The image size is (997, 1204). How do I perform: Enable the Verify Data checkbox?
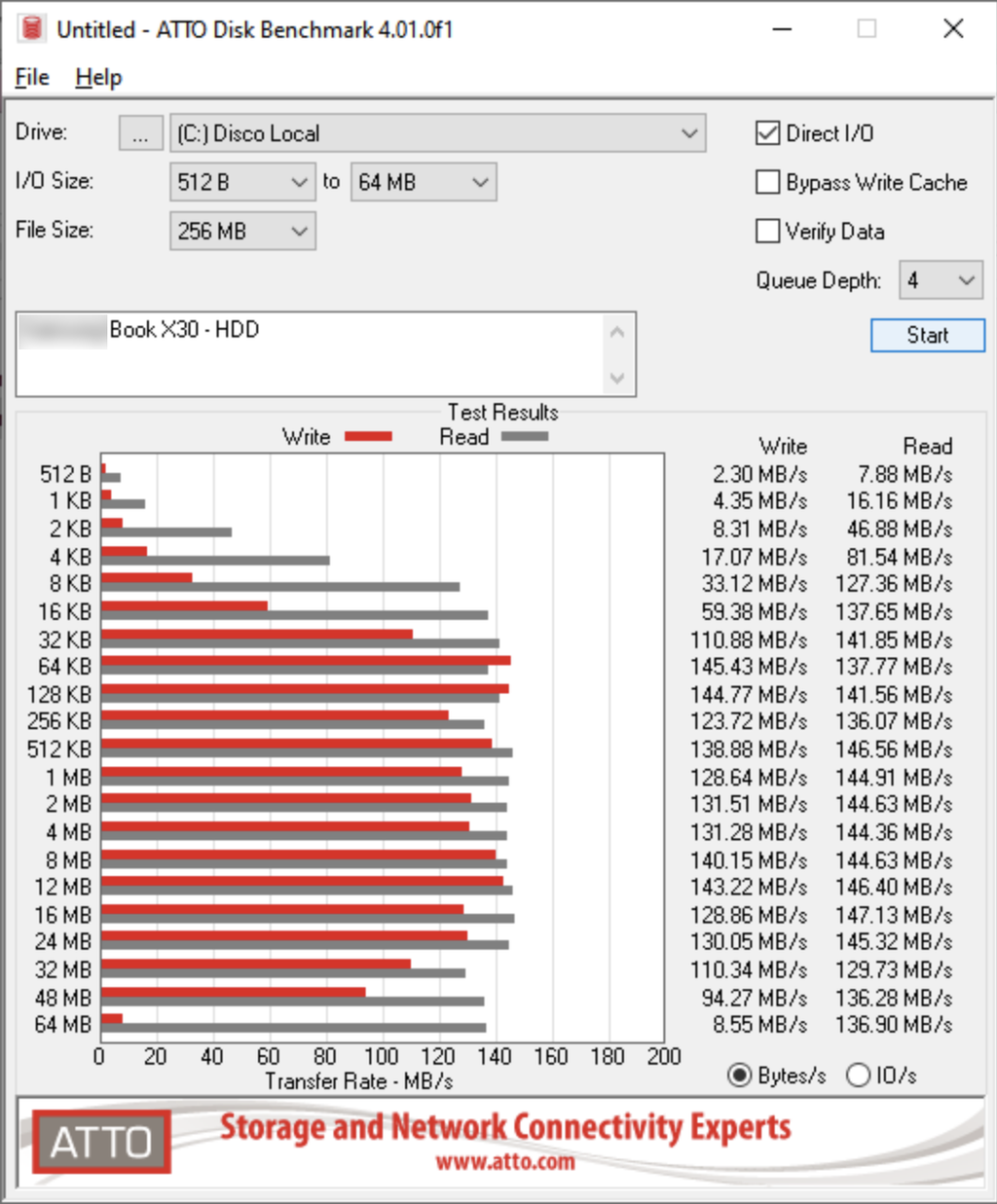(768, 231)
